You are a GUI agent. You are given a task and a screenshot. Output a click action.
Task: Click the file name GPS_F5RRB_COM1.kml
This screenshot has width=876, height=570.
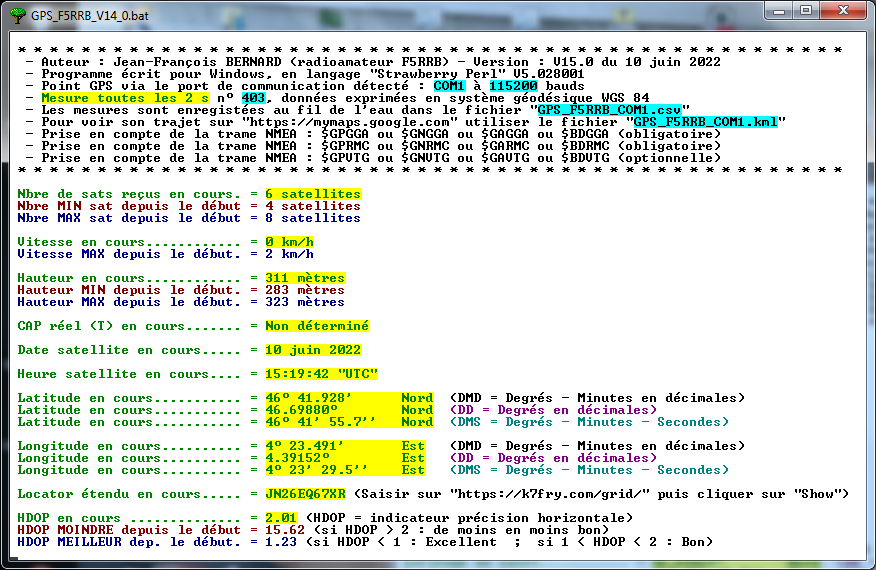pos(706,122)
